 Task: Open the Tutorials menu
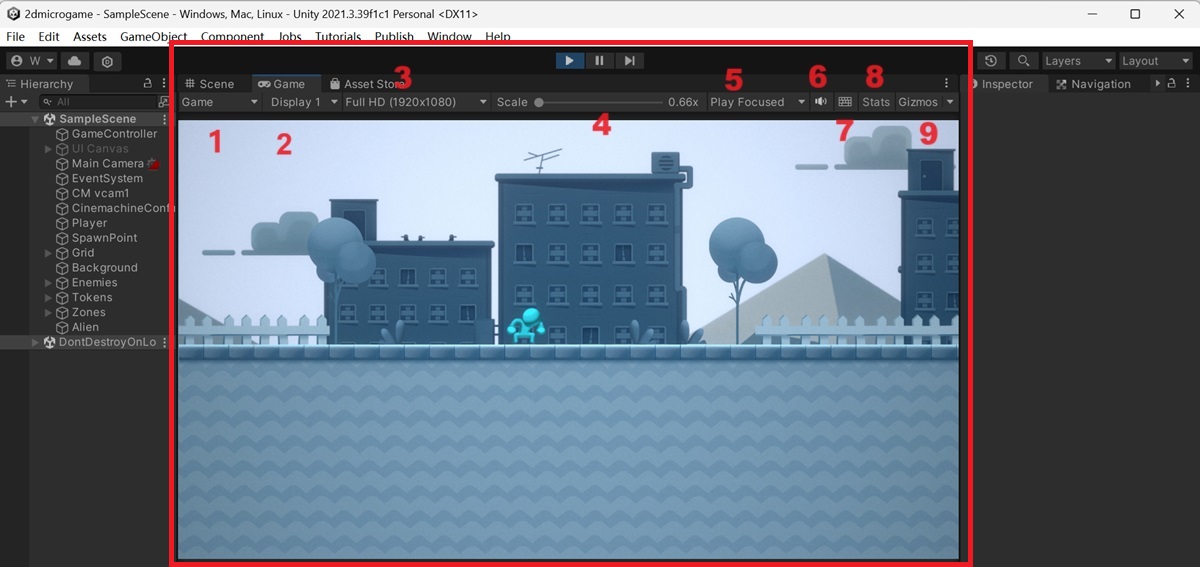(x=338, y=37)
